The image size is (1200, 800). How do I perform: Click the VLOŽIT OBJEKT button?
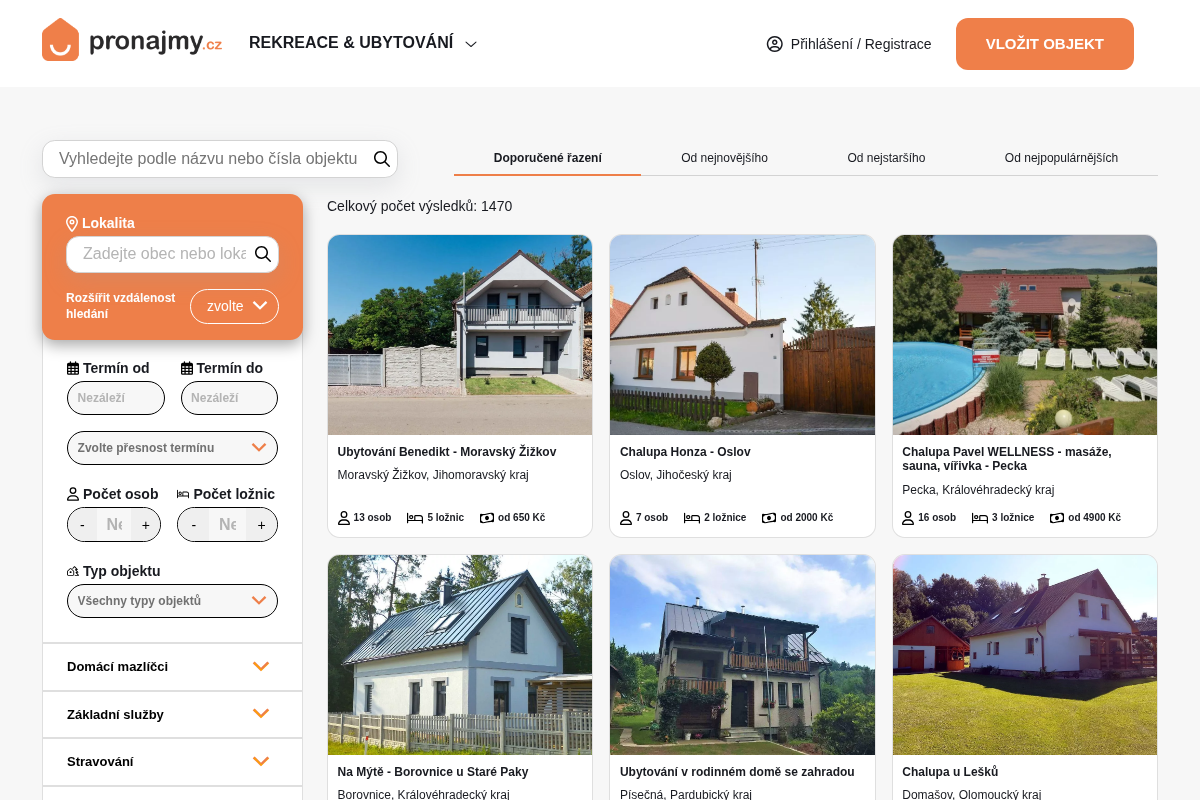point(1045,44)
